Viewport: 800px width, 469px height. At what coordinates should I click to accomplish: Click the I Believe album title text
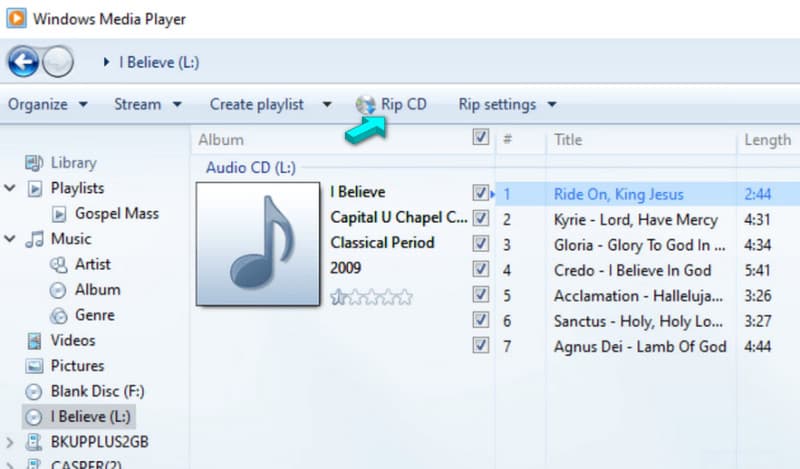pyautogui.click(x=358, y=192)
